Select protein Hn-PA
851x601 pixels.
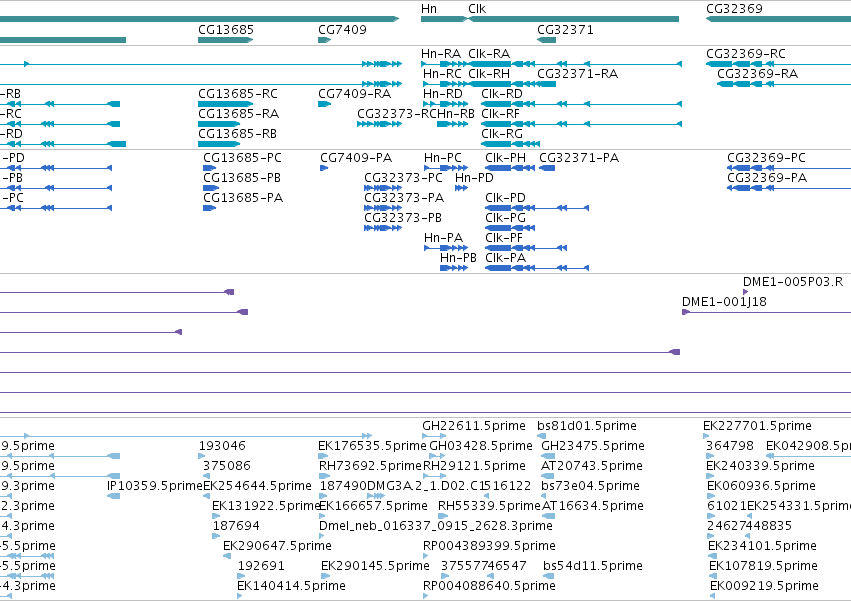443,238
